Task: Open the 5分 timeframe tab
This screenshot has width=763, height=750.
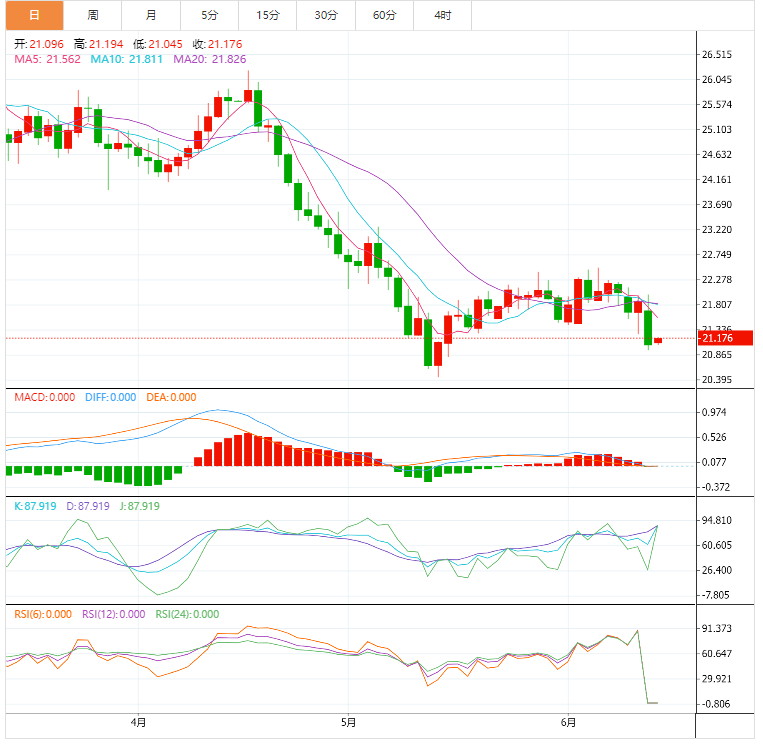Action: tap(209, 16)
